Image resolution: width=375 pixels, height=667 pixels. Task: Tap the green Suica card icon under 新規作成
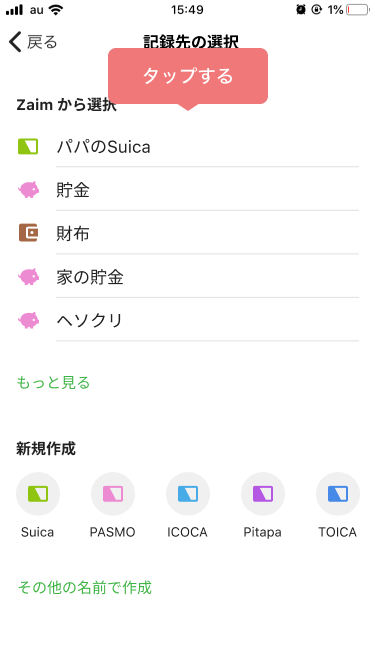point(38,494)
